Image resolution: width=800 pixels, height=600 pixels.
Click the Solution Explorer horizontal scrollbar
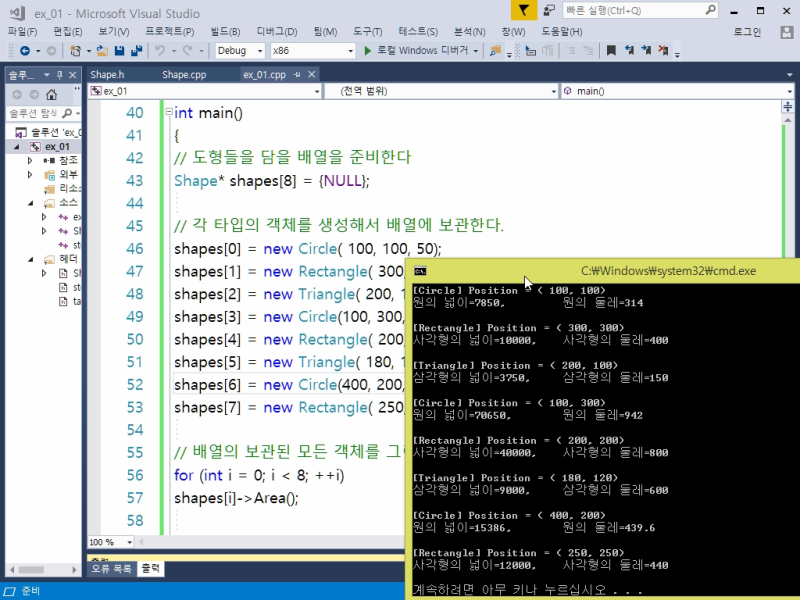pos(43,569)
